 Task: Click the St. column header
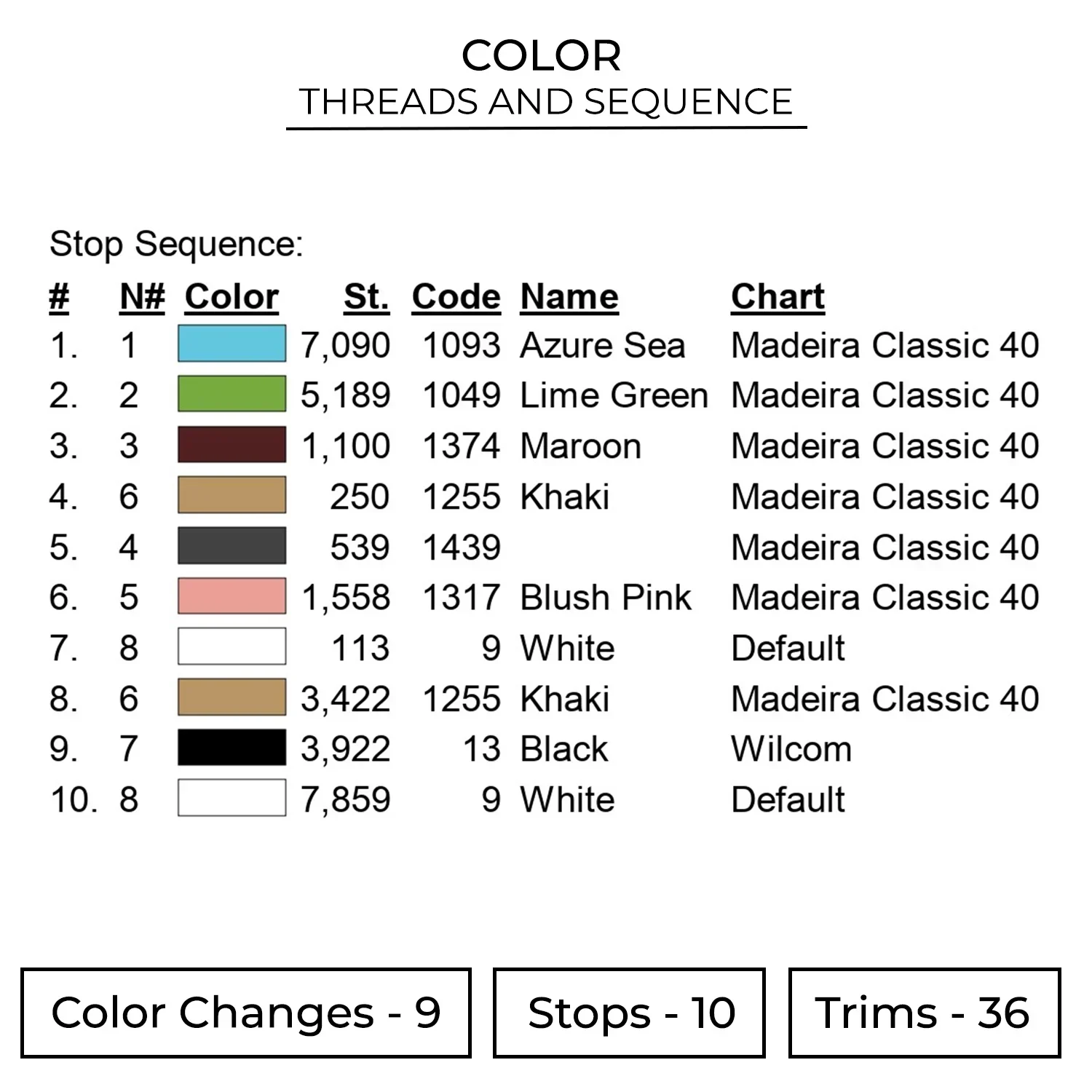click(366, 297)
